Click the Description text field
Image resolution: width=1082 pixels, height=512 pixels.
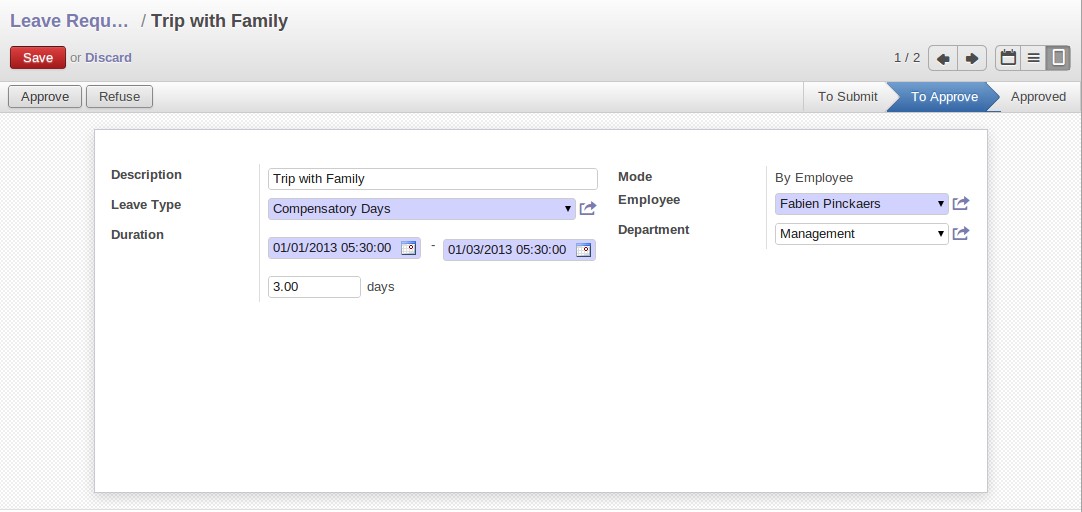coord(433,179)
